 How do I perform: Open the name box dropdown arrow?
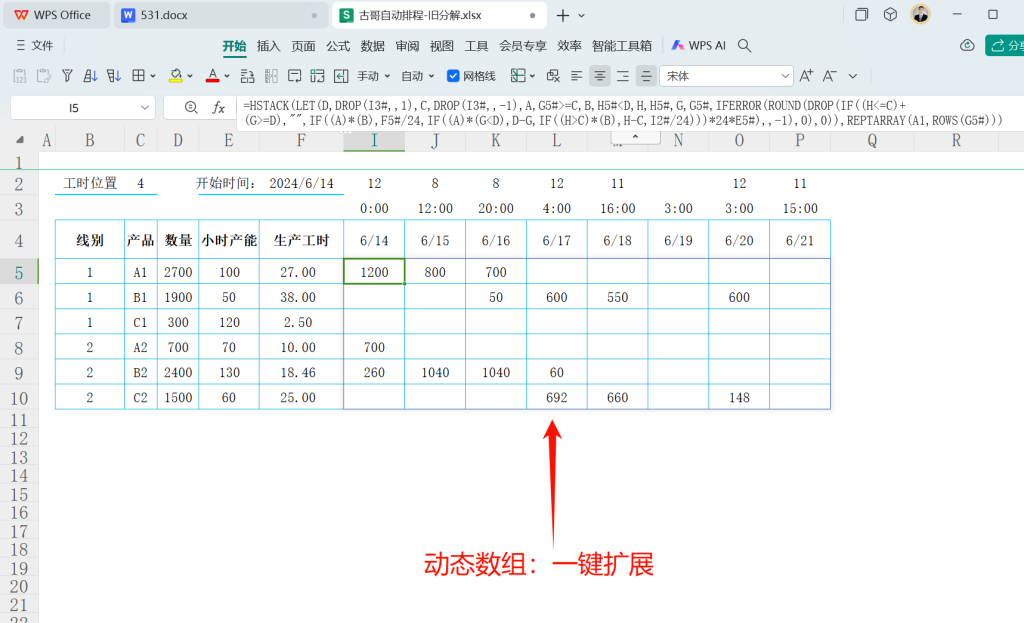click(x=144, y=108)
